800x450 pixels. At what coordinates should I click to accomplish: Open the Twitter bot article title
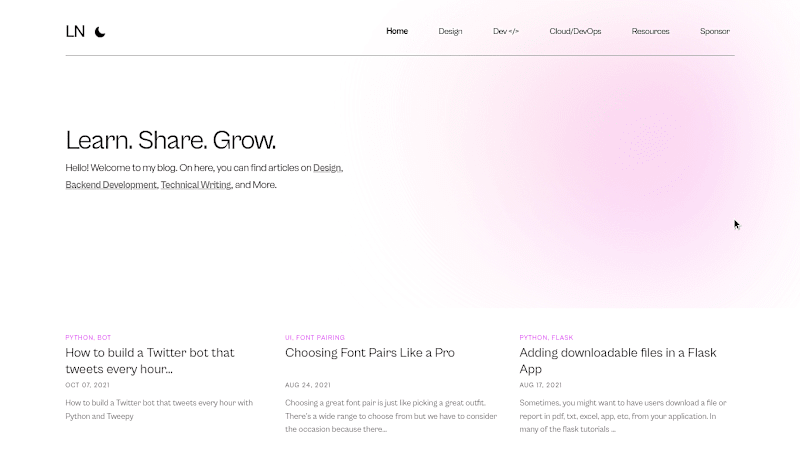(149, 361)
